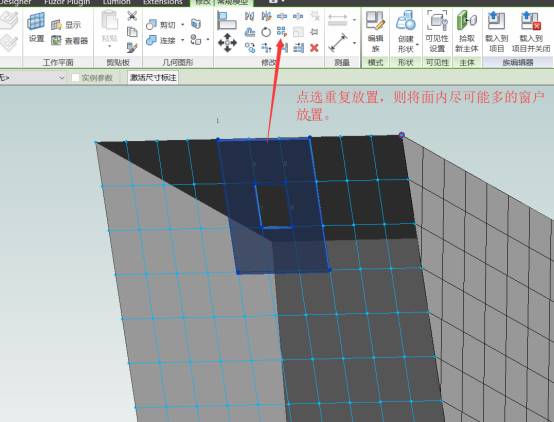Screen dimensions: 554x422
Task: Open the 查看器 work plane viewer
Action: click(69, 40)
